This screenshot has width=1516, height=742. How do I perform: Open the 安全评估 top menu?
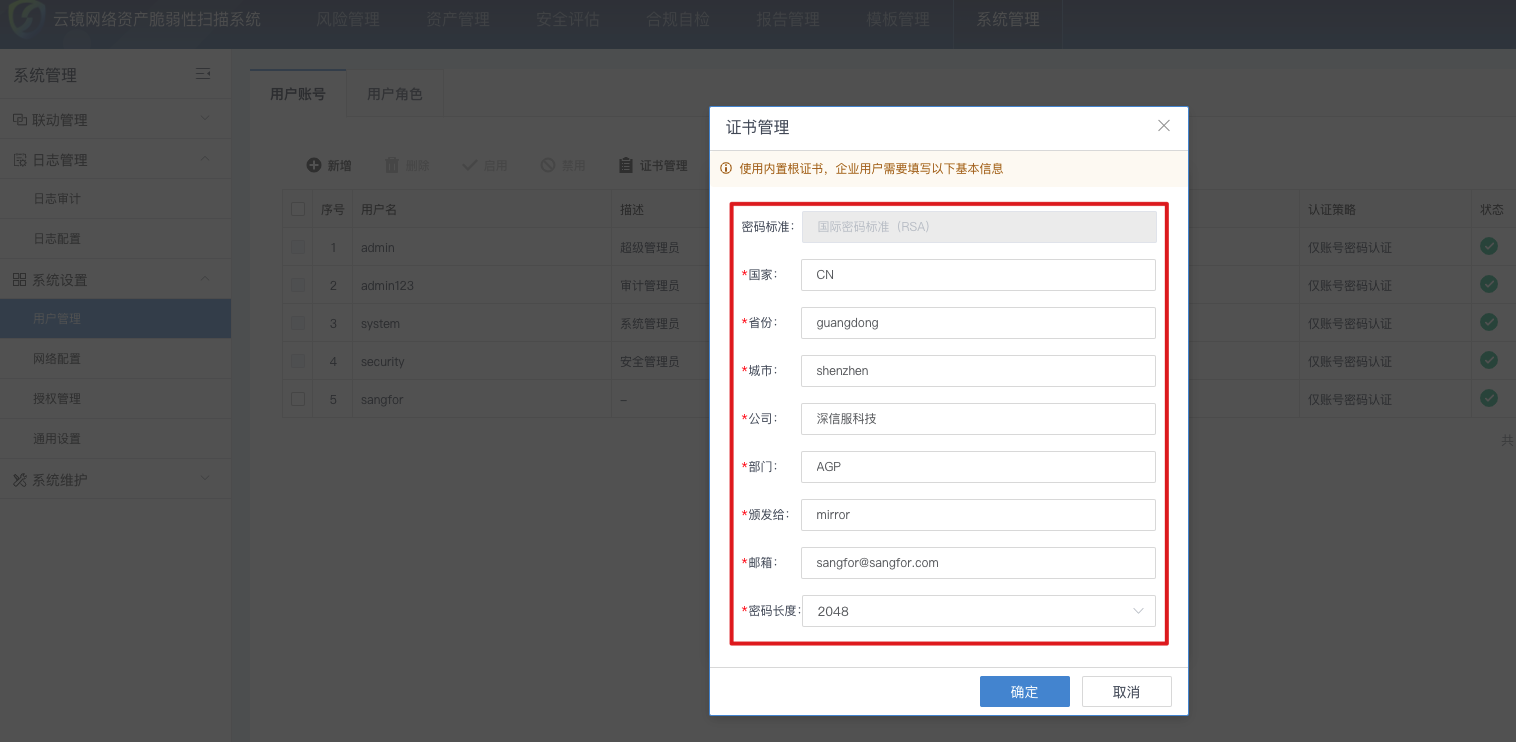coord(568,19)
